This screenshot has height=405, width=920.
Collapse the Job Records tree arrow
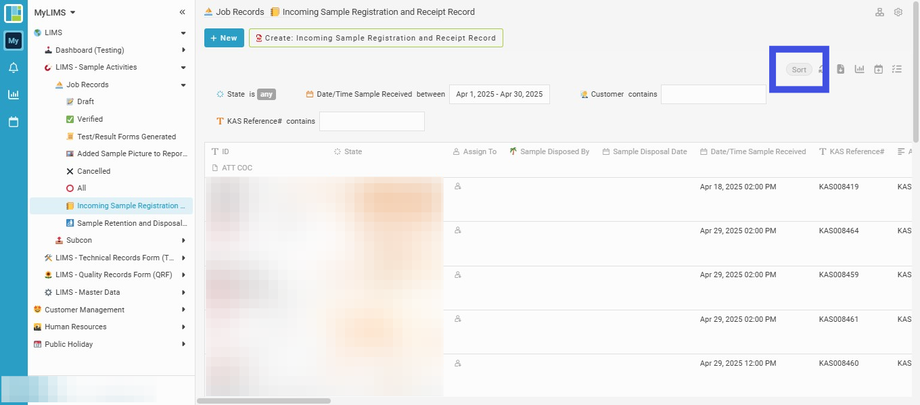[183, 85]
